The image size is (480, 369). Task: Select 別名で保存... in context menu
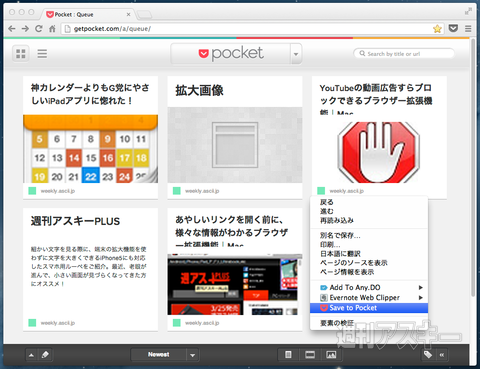click(369, 235)
